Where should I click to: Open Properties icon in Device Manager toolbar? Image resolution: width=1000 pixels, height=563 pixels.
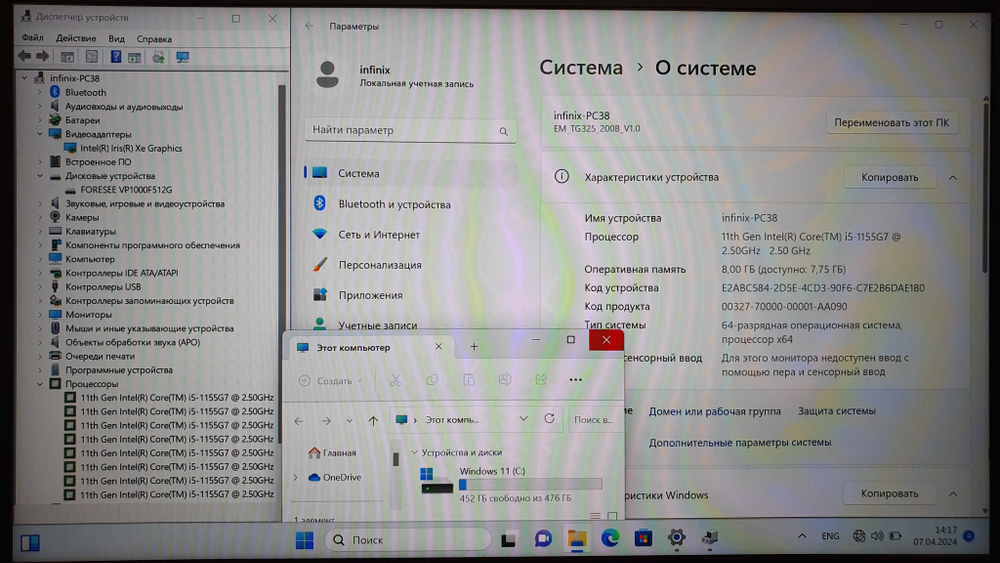click(92, 57)
